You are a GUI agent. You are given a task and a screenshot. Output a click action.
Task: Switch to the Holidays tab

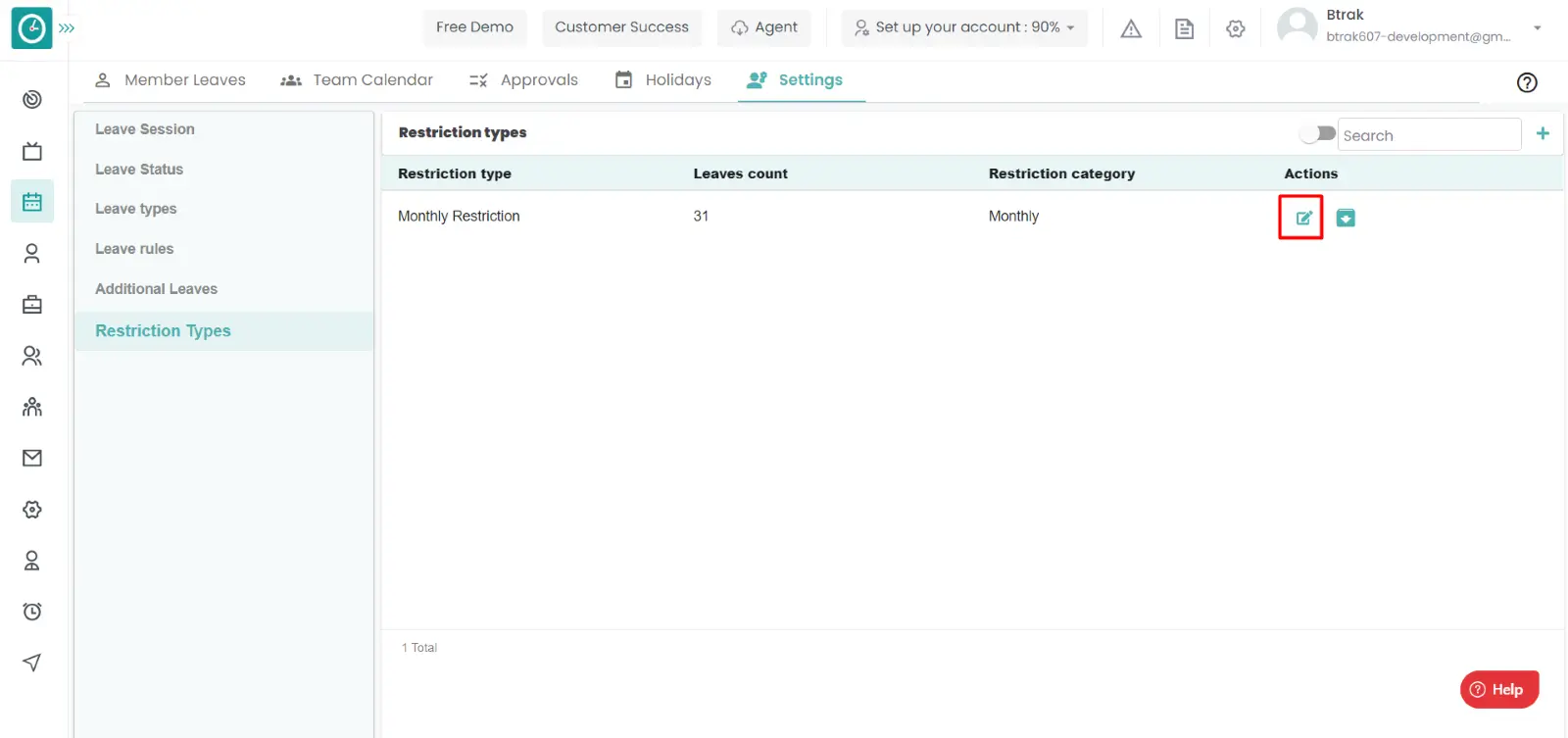(x=662, y=80)
